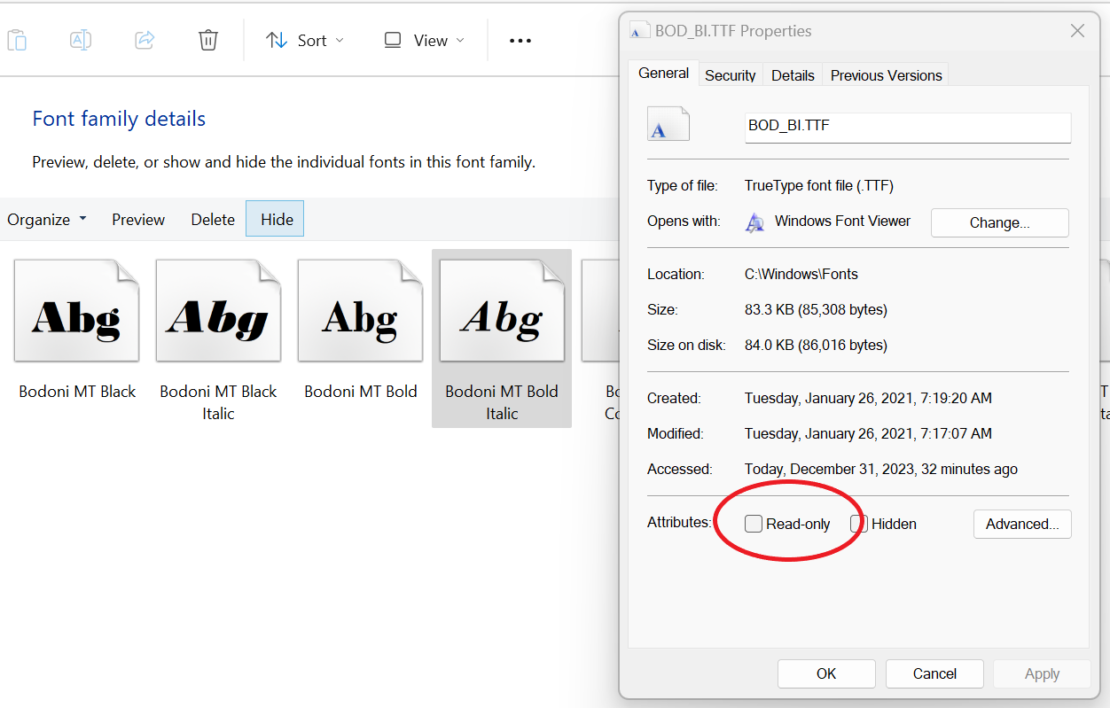Viewport: 1110px width, 708px height.
Task: Click the Windows Font Viewer icon beside Opens with
Action: coord(754,221)
